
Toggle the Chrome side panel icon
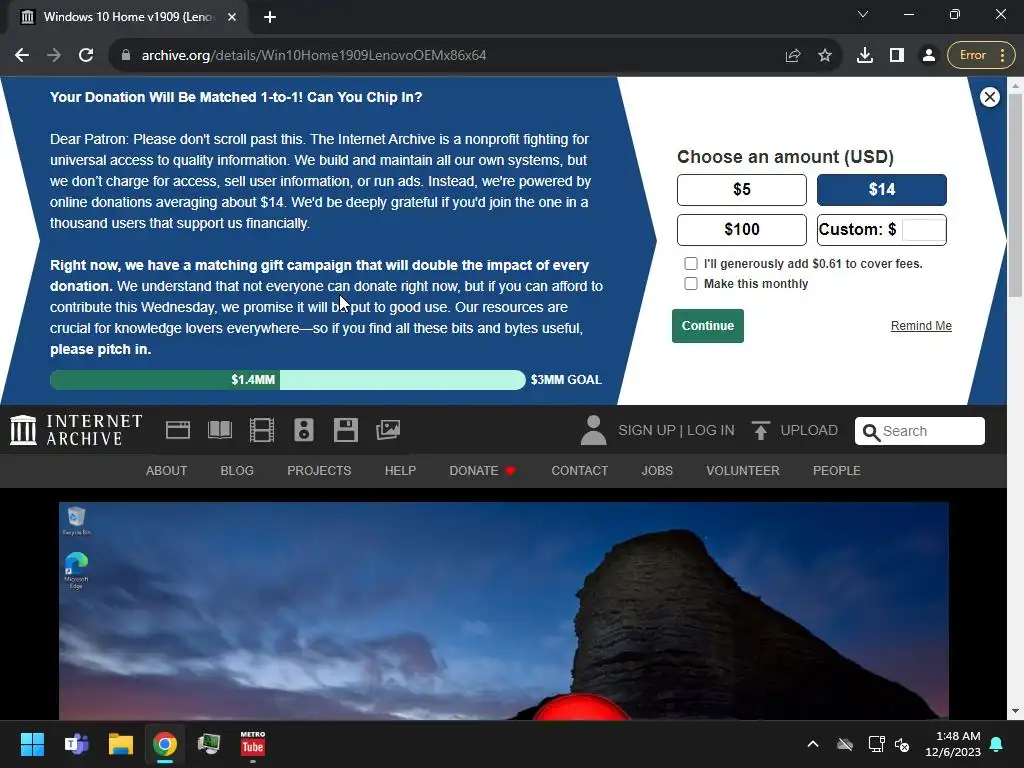[x=897, y=56]
